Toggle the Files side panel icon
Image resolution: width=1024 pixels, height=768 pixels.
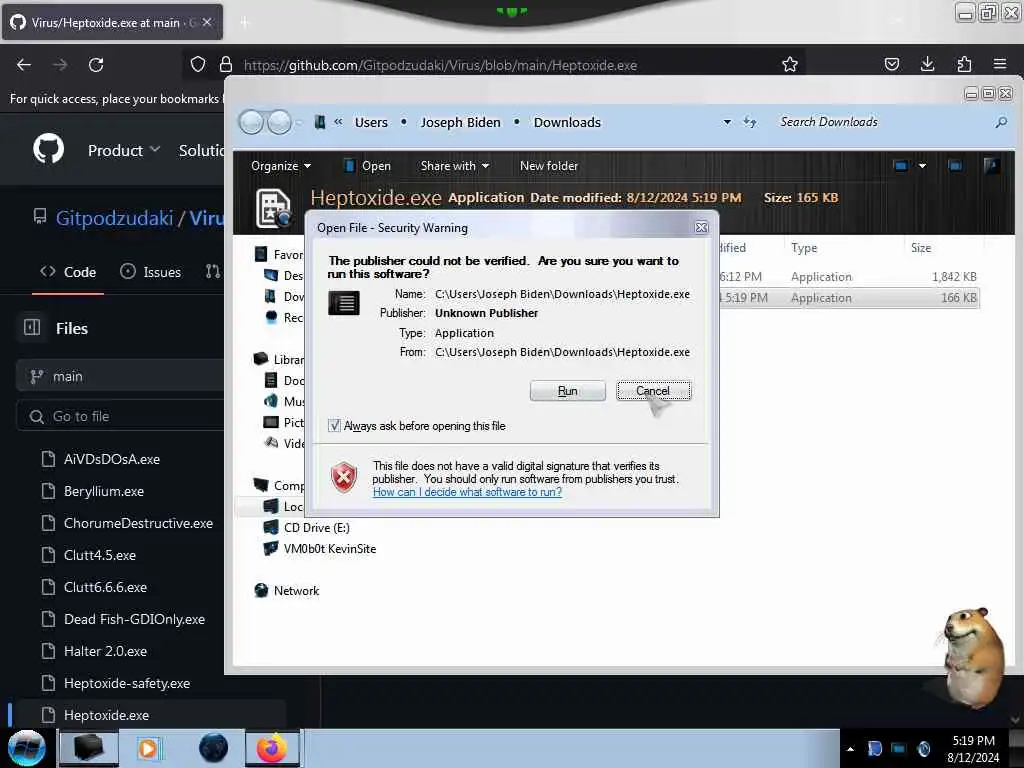[x=32, y=327]
